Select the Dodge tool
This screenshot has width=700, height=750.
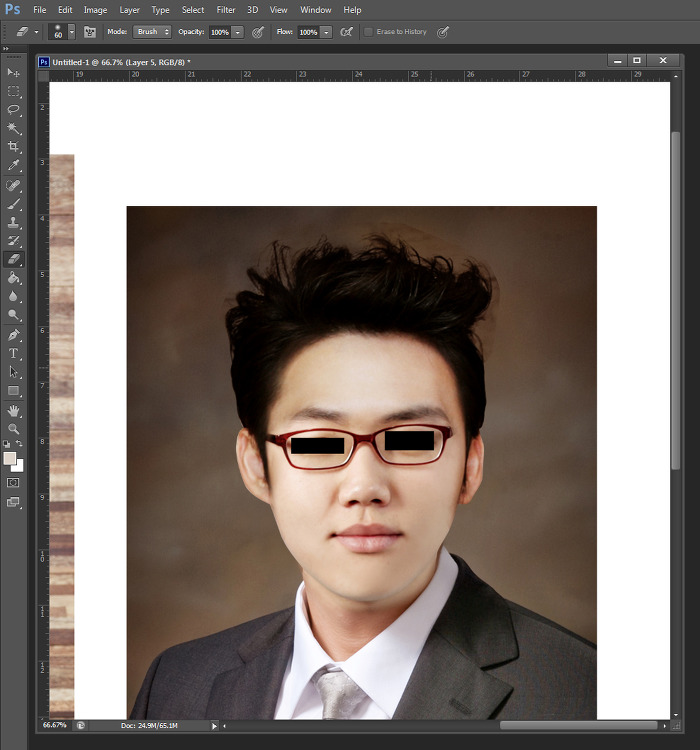point(13,315)
